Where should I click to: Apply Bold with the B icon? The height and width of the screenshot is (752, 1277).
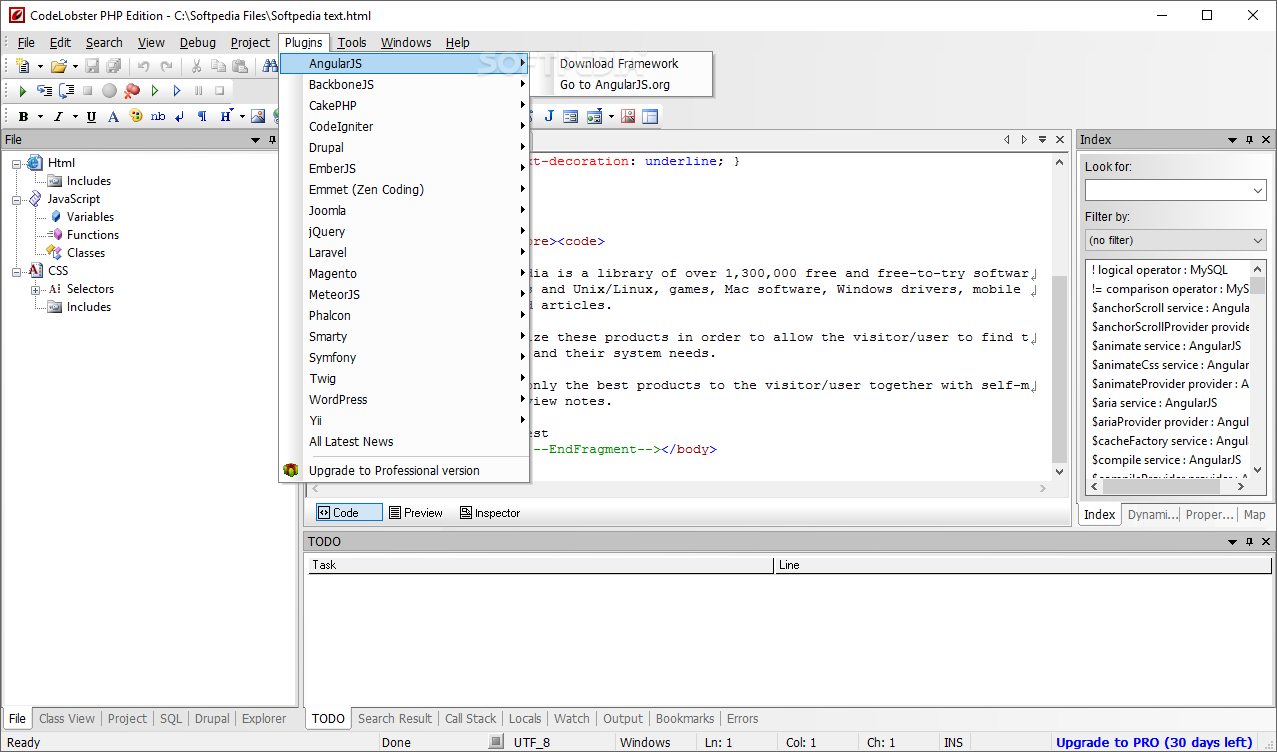23,117
